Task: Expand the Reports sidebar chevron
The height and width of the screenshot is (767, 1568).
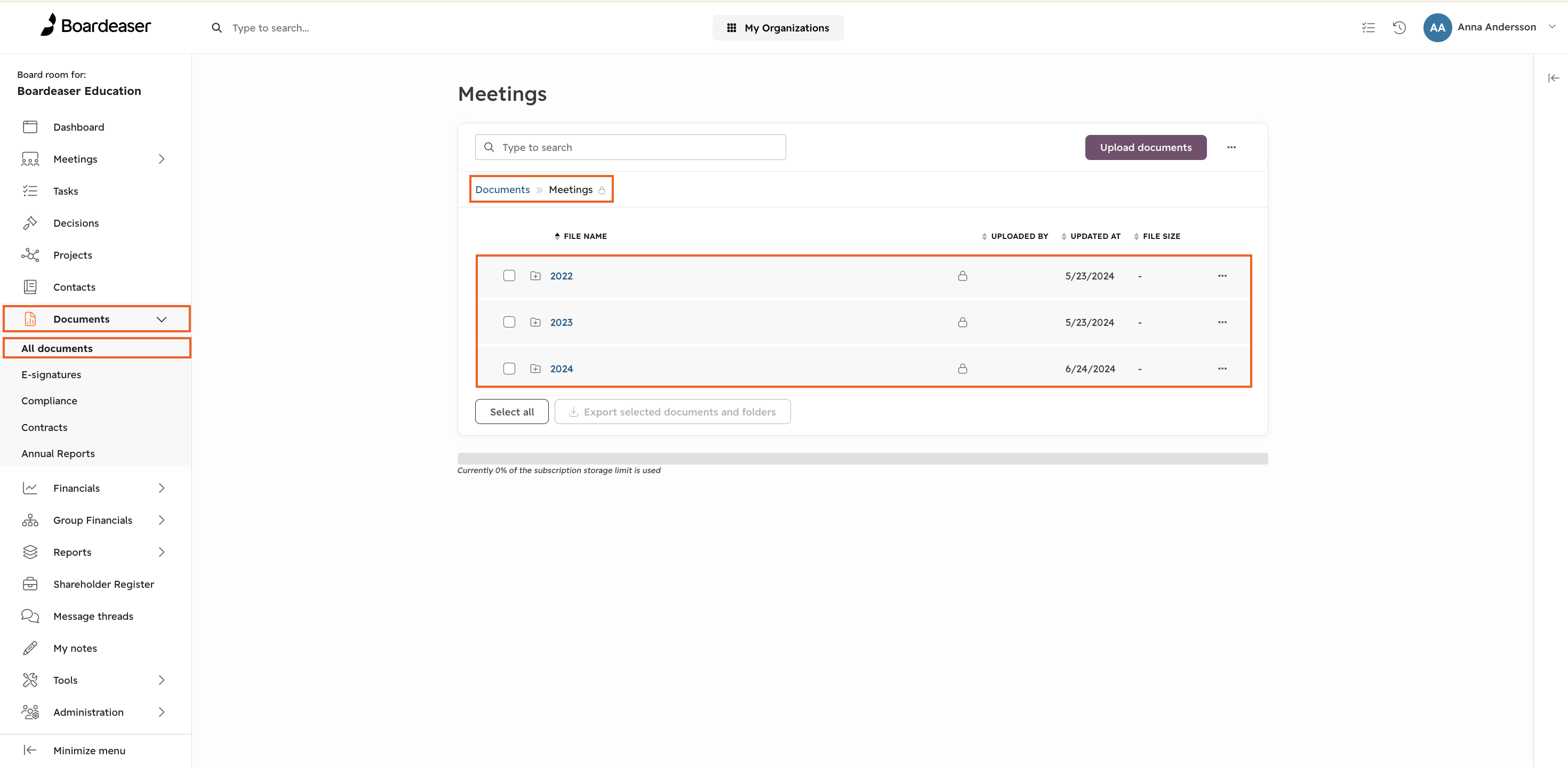Action: (x=161, y=552)
